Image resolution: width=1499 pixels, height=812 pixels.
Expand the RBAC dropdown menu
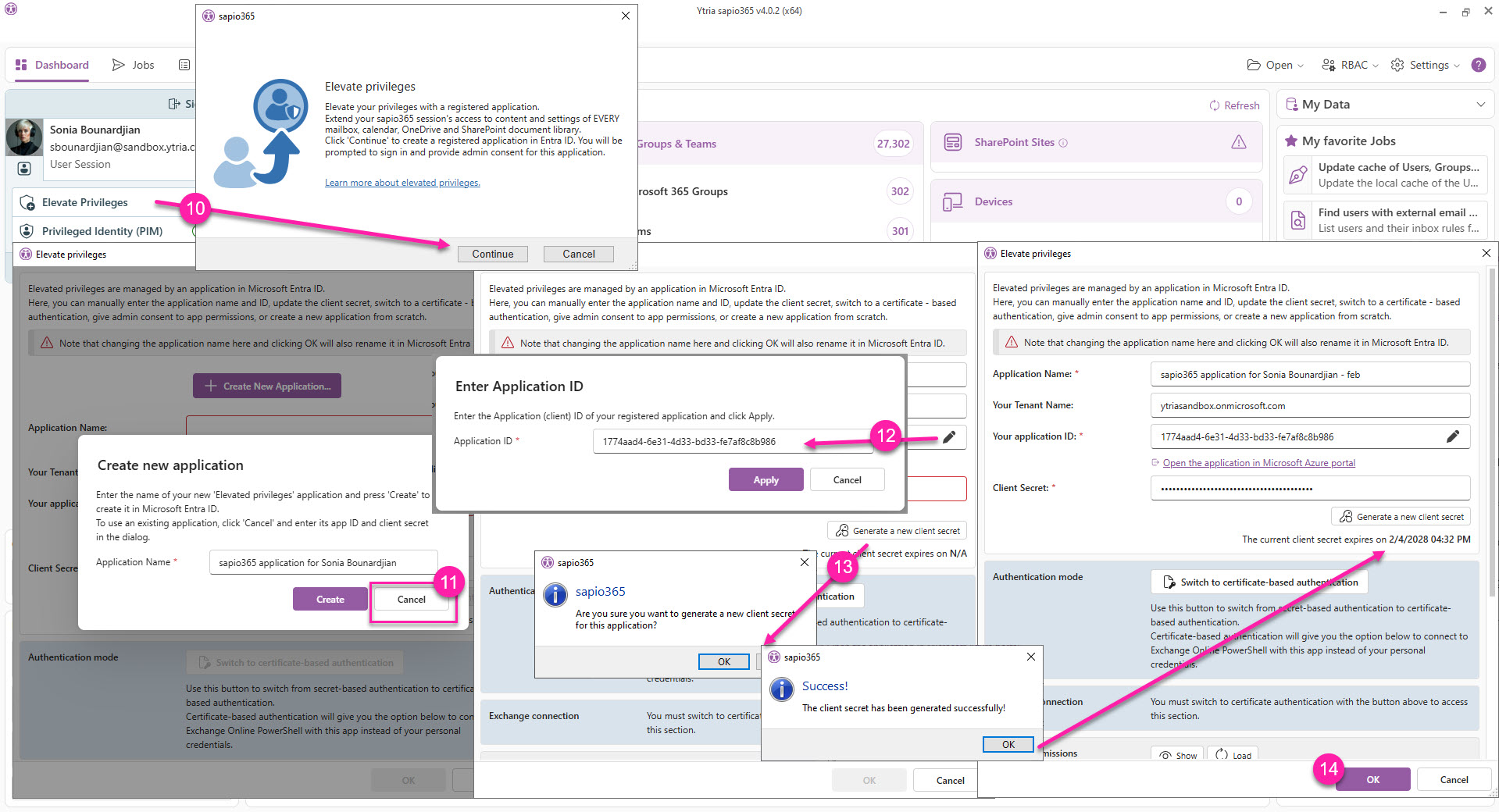[1350, 65]
